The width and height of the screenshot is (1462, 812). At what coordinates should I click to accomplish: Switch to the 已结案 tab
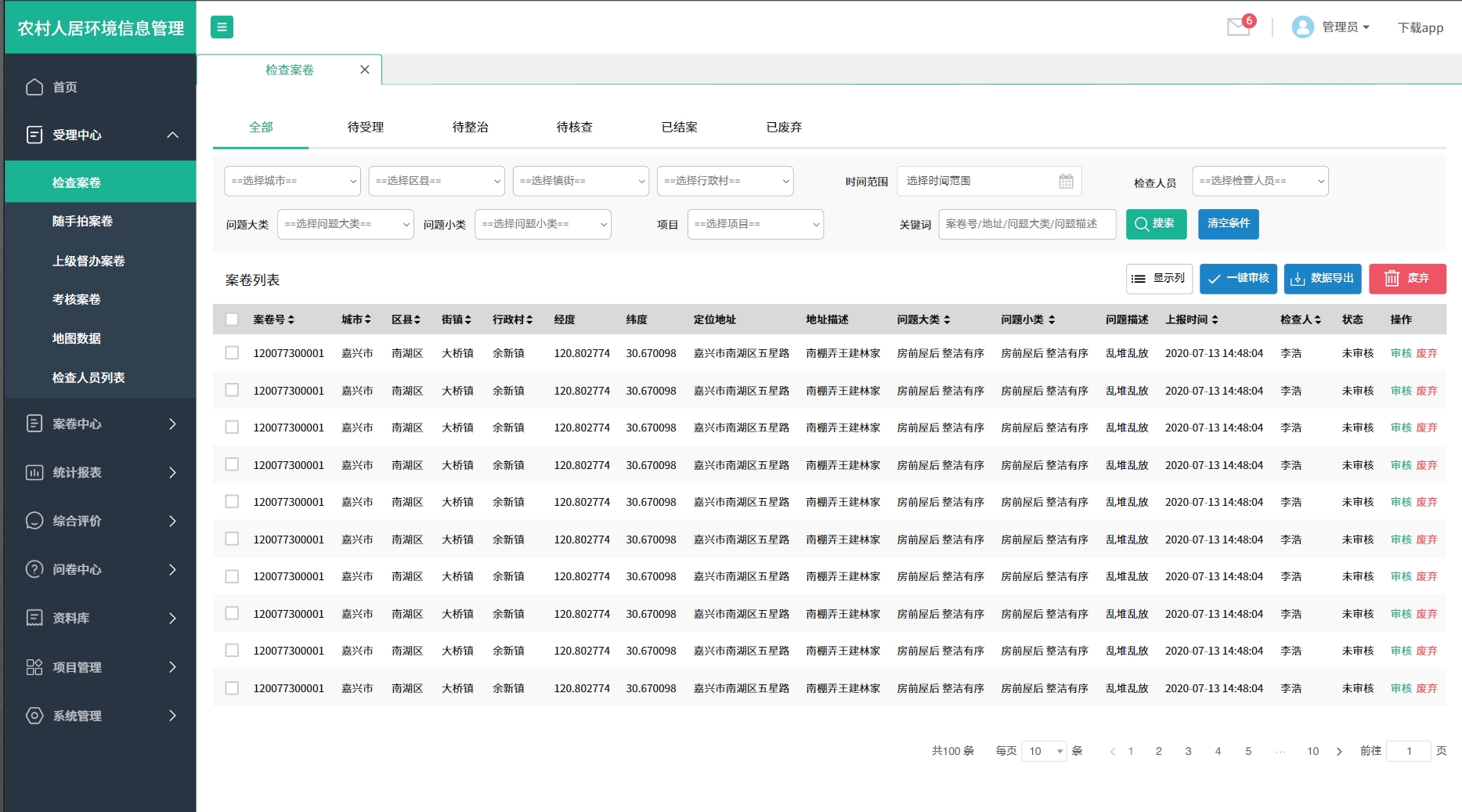(679, 127)
